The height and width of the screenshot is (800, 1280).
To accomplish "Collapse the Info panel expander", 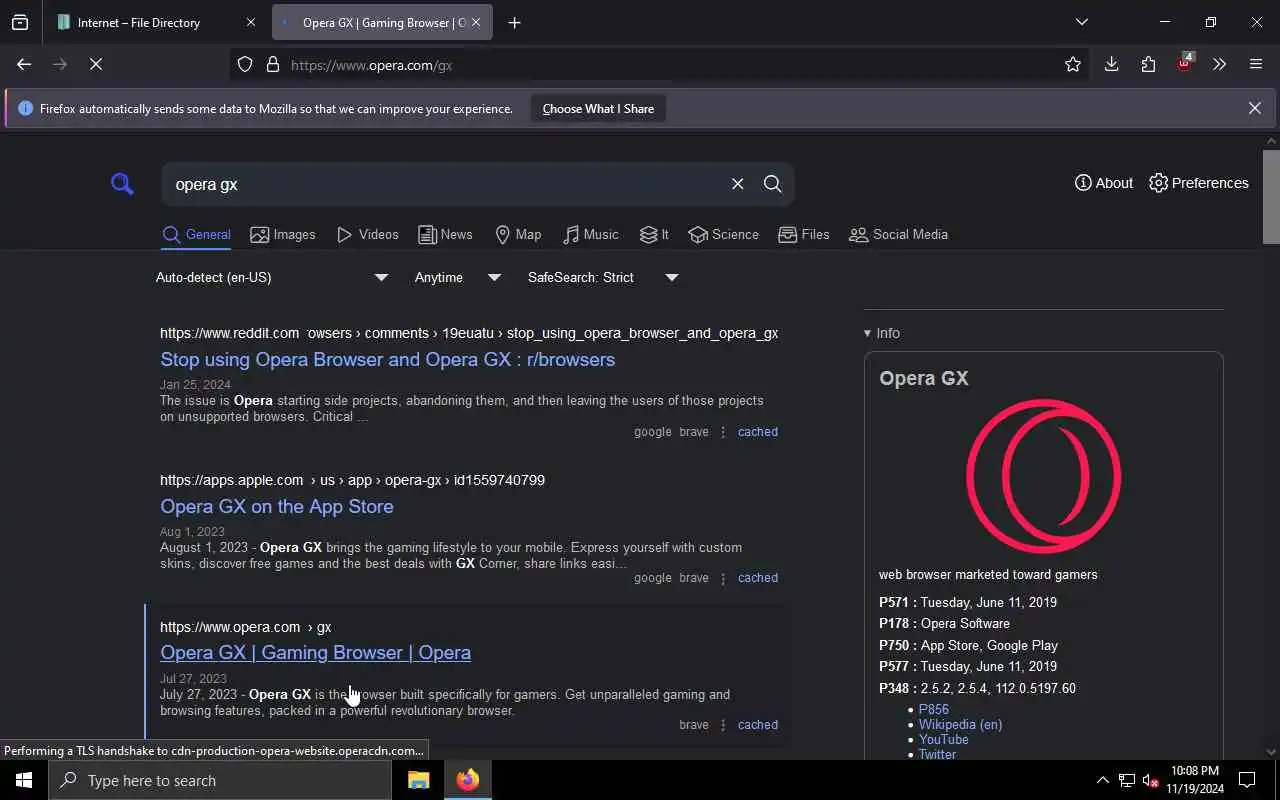I will 882,333.
